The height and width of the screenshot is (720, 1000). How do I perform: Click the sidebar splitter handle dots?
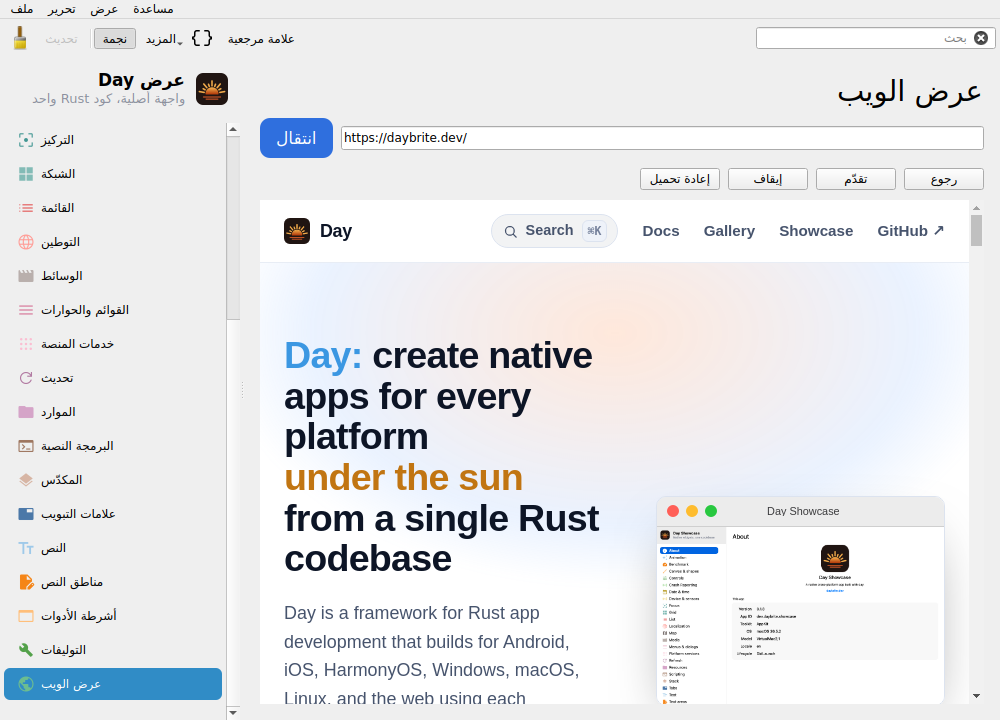click(x=243, y=390)
